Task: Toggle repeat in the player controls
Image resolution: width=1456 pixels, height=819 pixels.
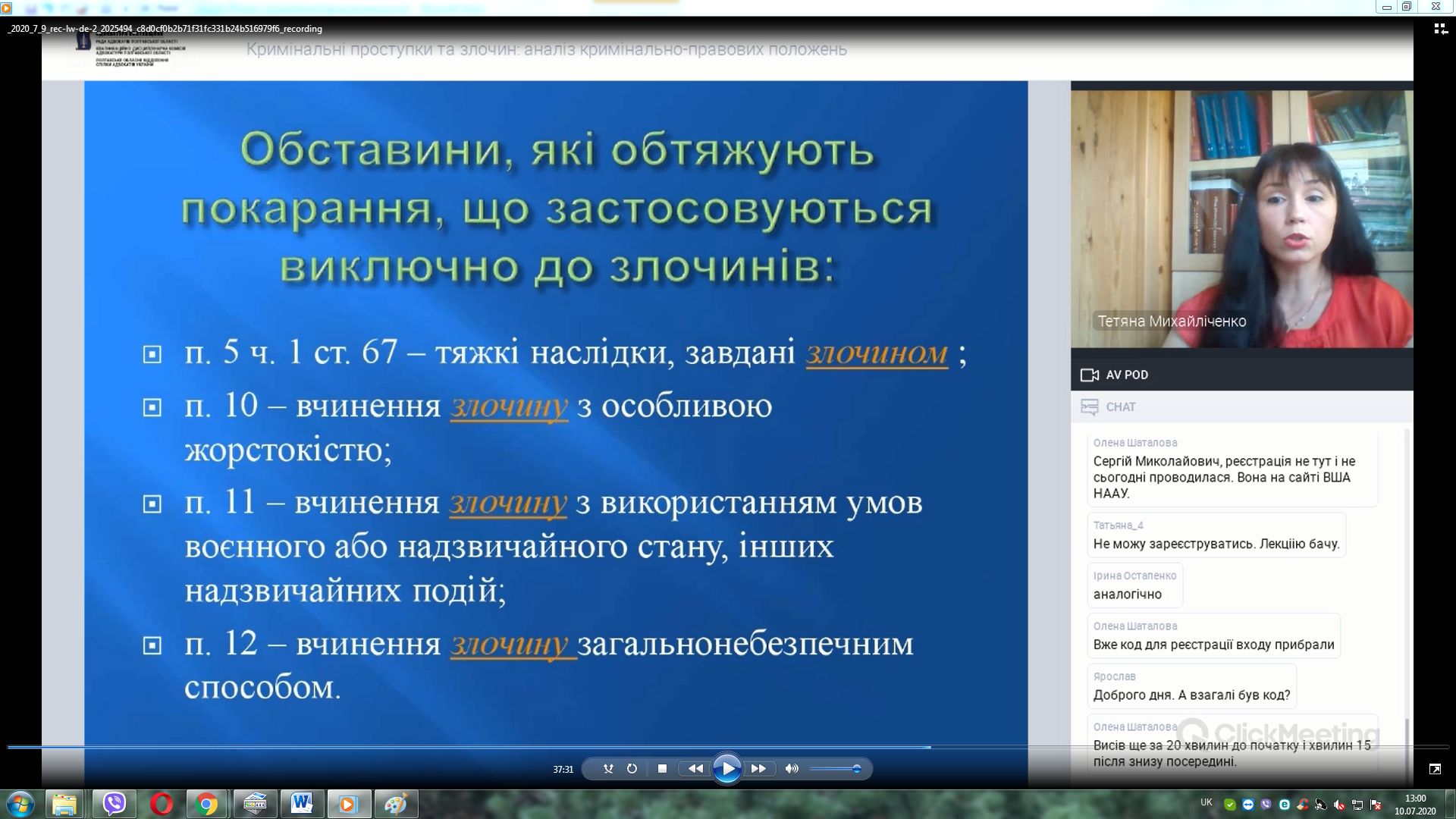Action: (x=632, y=768)
